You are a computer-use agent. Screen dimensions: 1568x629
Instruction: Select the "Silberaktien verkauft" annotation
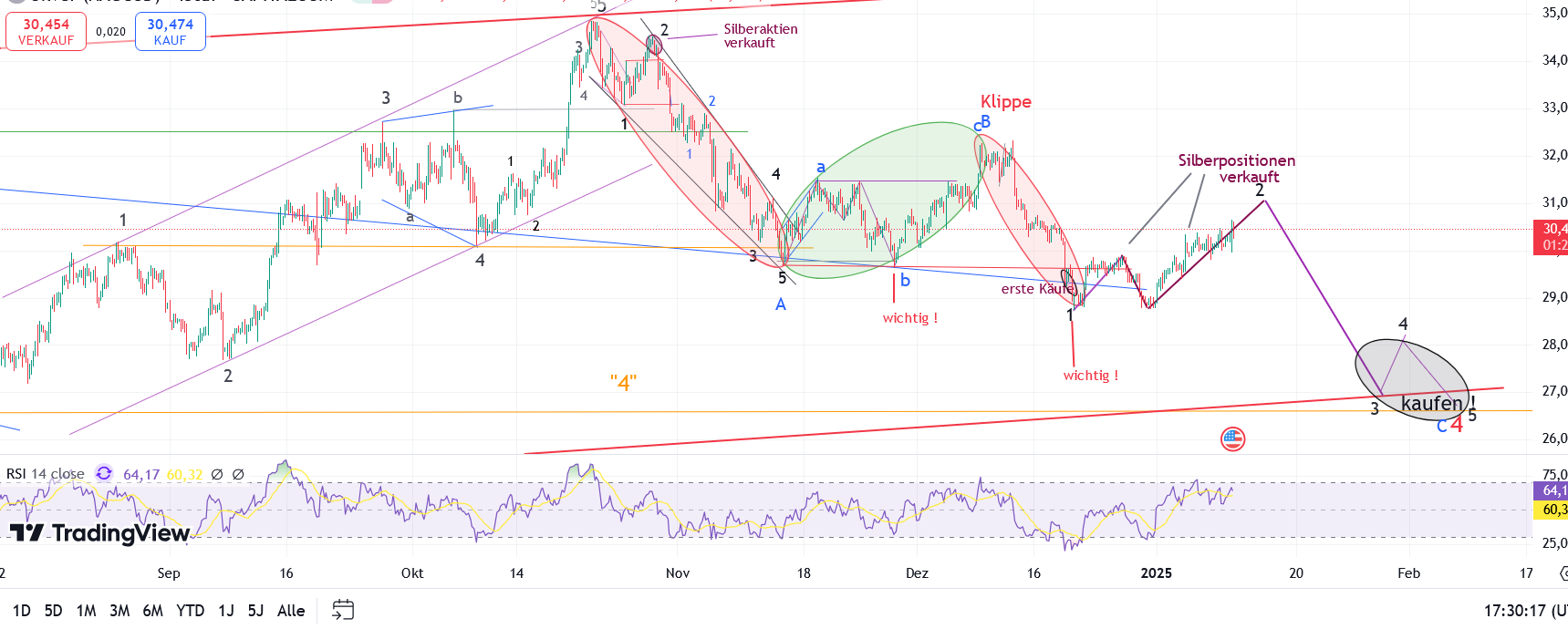pos(761,36)
